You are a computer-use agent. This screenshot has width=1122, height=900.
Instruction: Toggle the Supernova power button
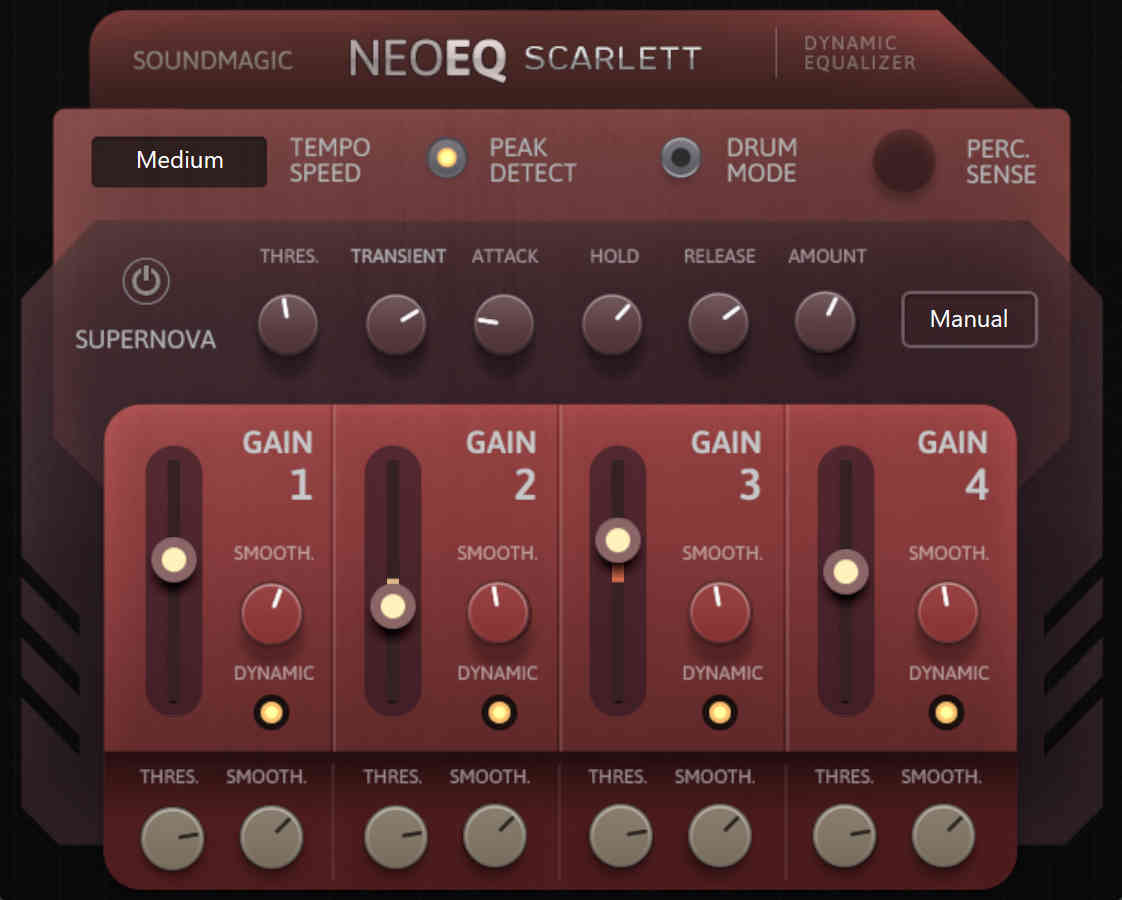[146, 281]
